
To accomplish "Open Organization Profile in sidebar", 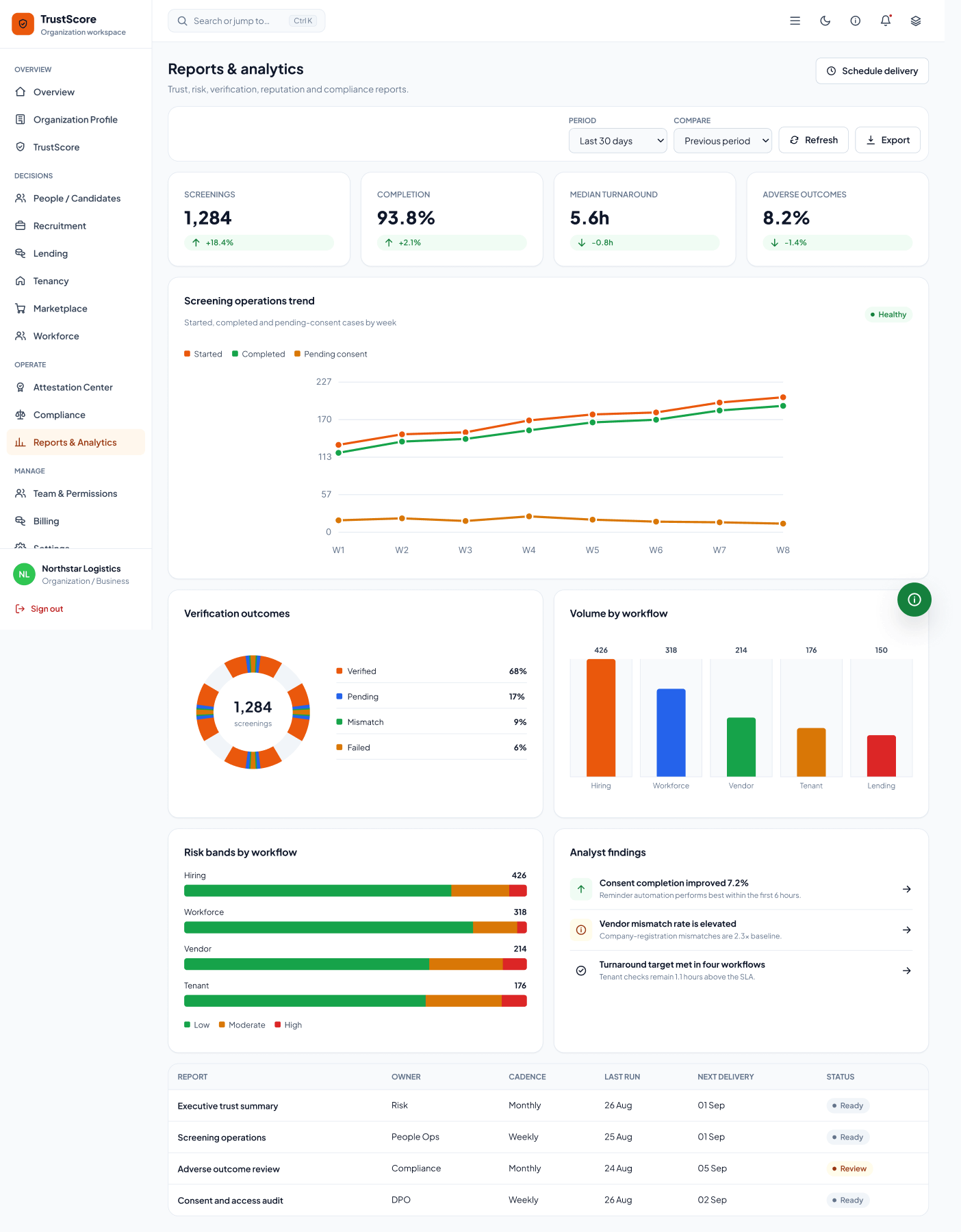I will (x=76, y=120).
